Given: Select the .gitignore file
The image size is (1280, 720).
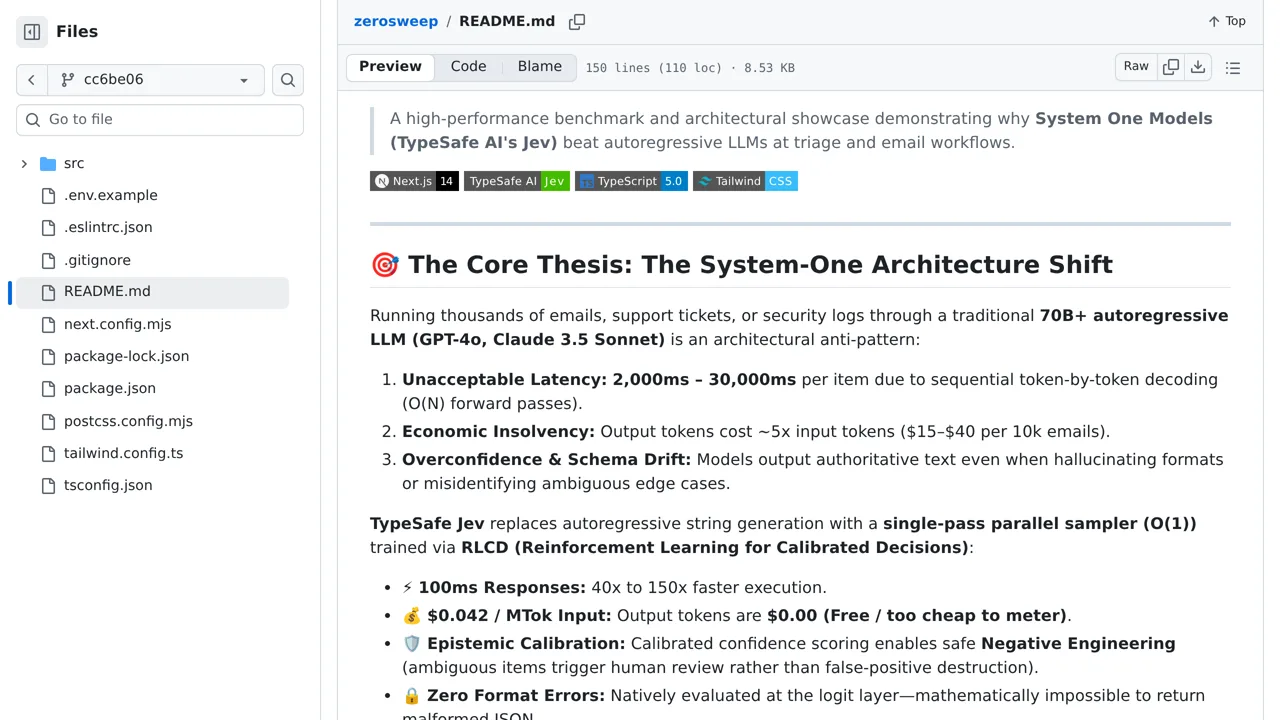Looking at the screenshot, I should (x=97, y=260).
